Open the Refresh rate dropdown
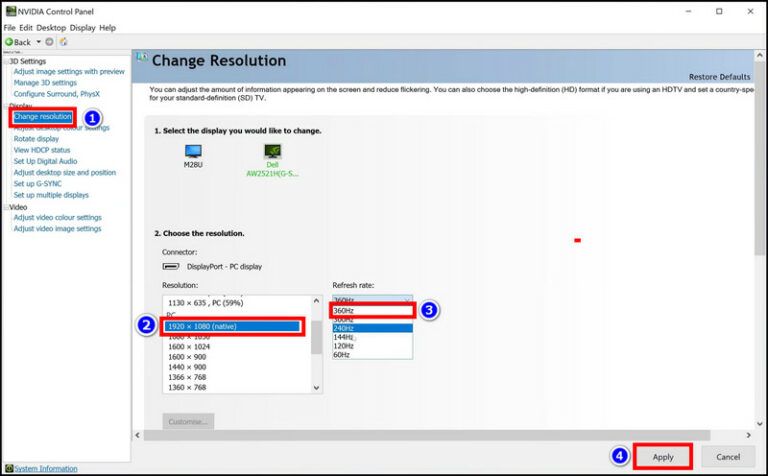The image size is (768, 476). tap(372, 299)
